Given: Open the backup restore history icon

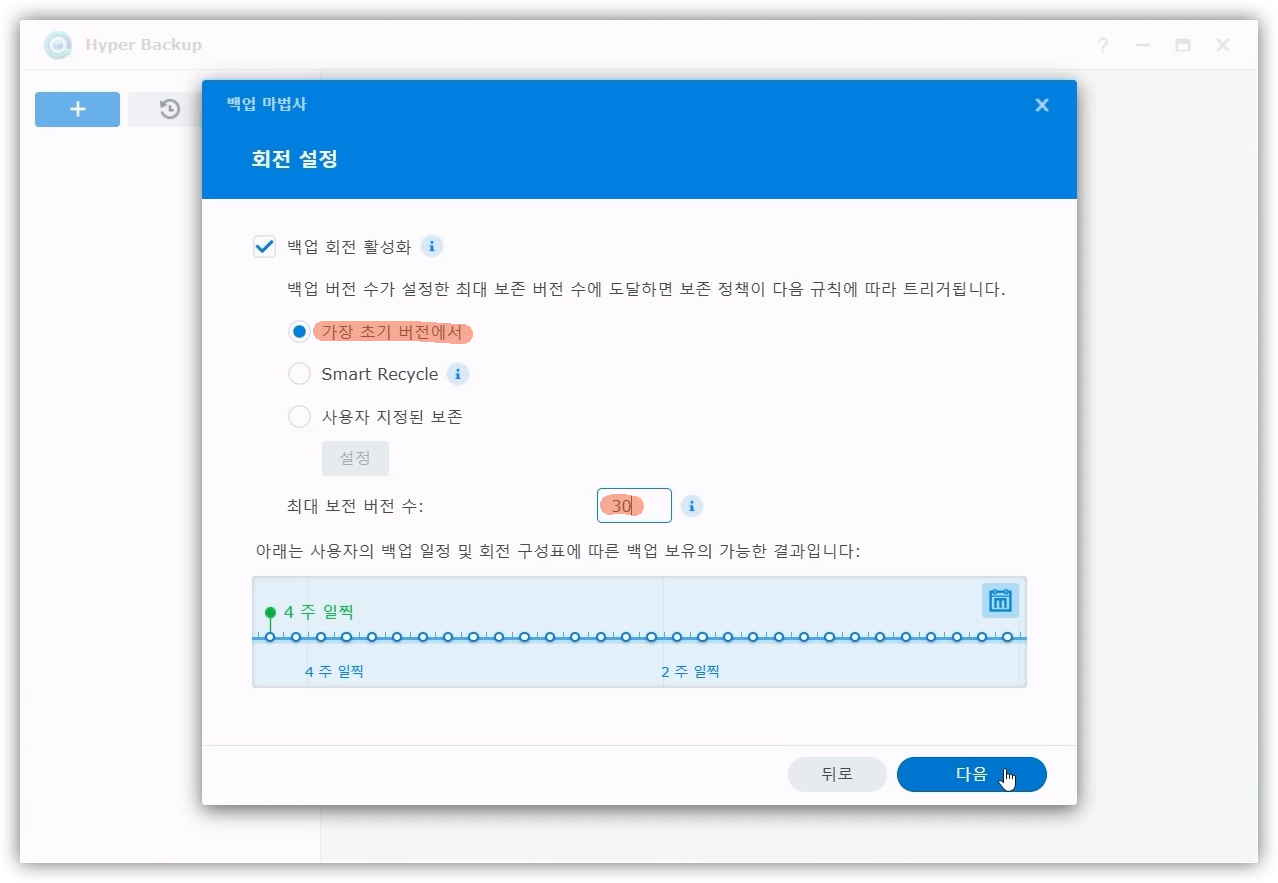Looking at the screenshot, I should click(169, 109).
